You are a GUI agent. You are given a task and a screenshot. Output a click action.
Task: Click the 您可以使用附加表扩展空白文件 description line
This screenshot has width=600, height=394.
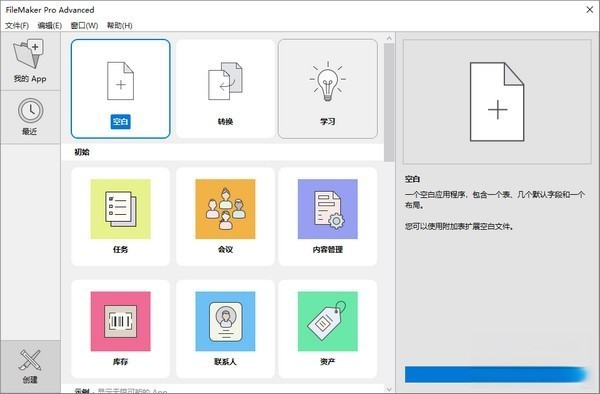(x=459, y=226)
